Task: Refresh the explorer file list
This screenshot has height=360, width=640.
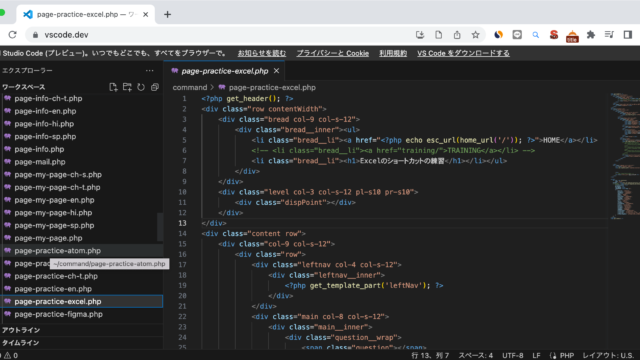Action: click(141, 87)
